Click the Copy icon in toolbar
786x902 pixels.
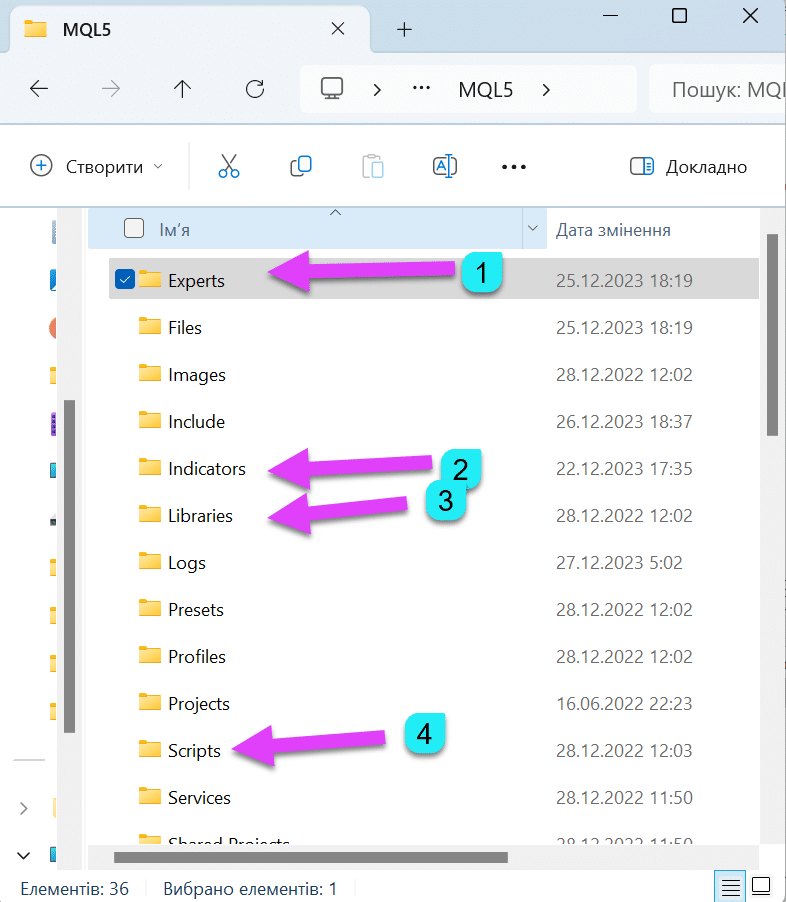pos(301,167)
